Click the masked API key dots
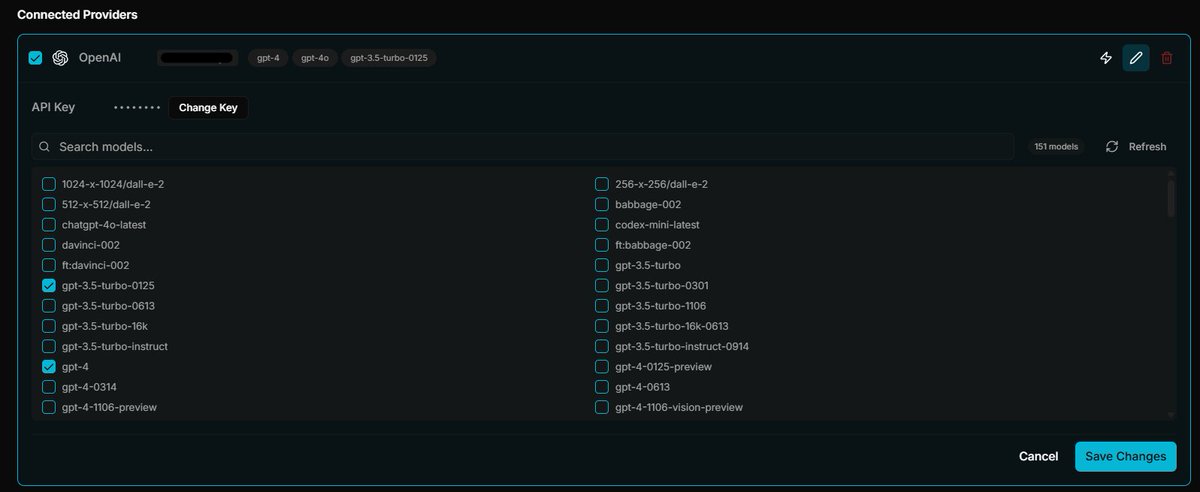Screen dimensions: 1200x492 (x=137, y=107)
